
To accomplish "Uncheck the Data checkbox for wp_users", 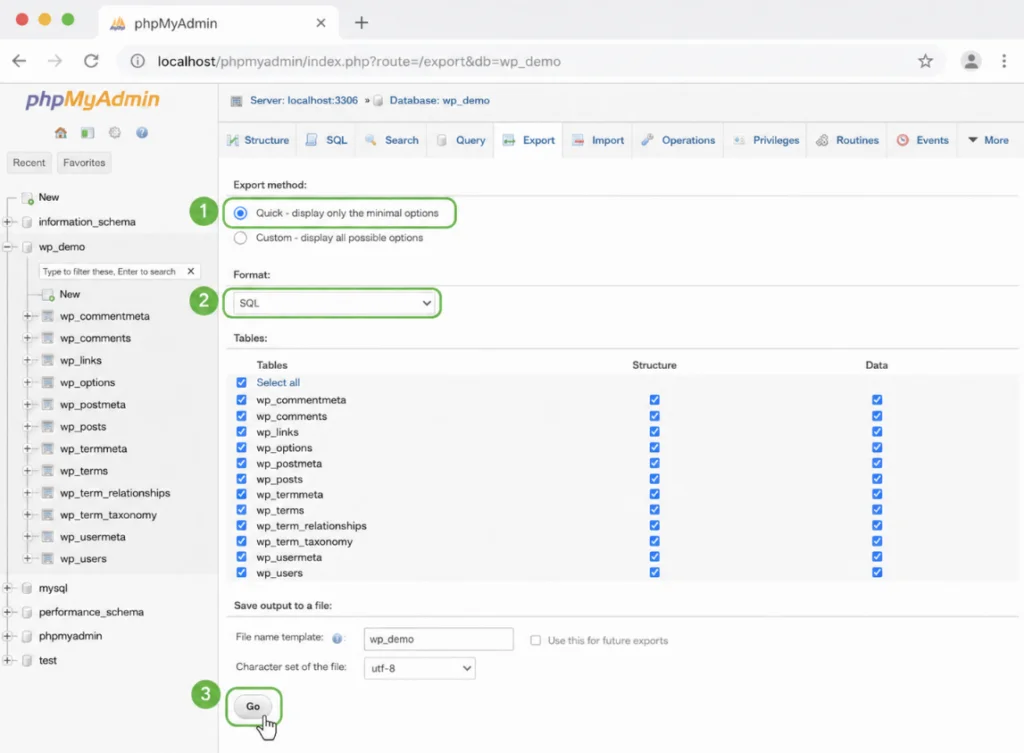I will tap(877, 572).
